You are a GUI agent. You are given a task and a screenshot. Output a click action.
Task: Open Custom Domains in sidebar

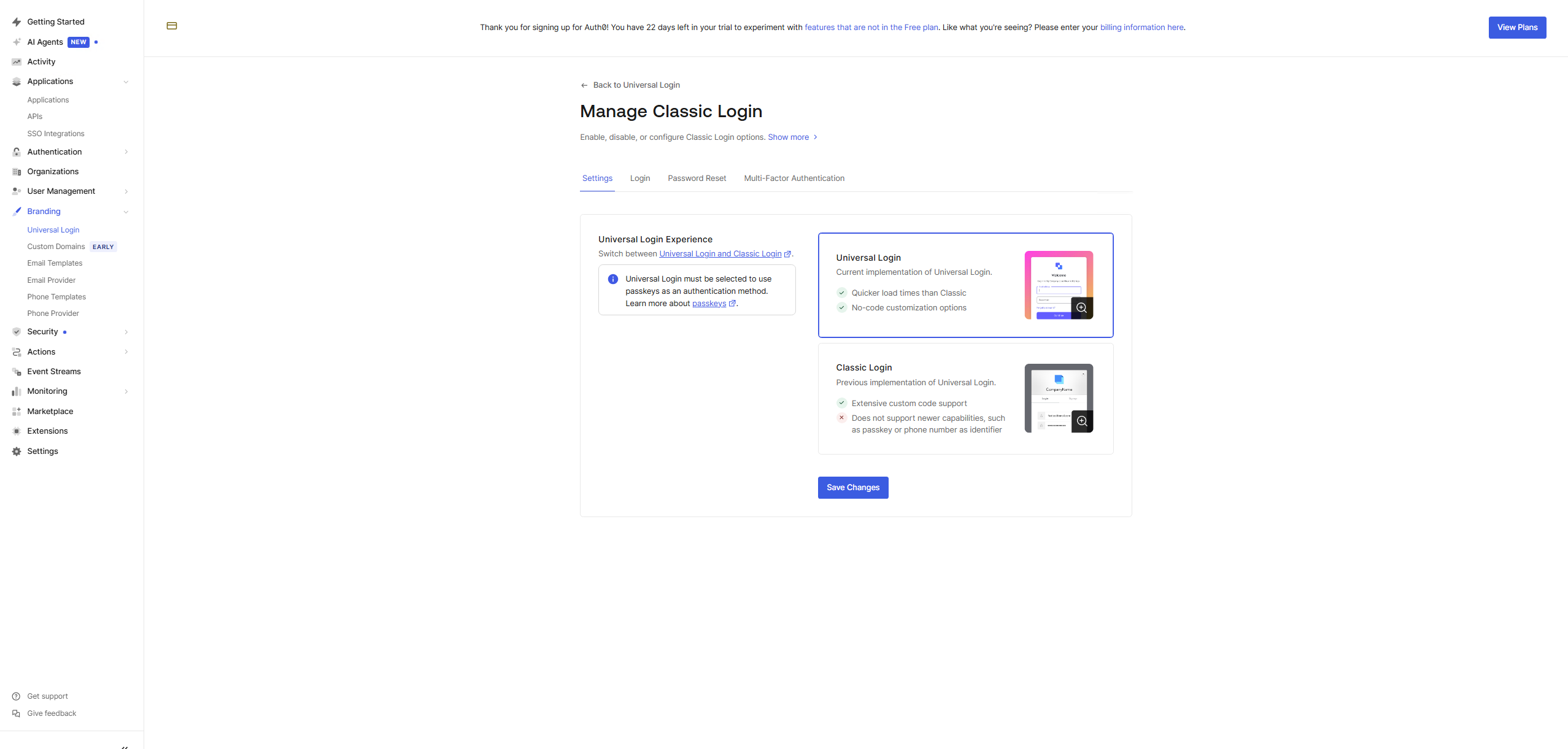[x=56, y=247]
